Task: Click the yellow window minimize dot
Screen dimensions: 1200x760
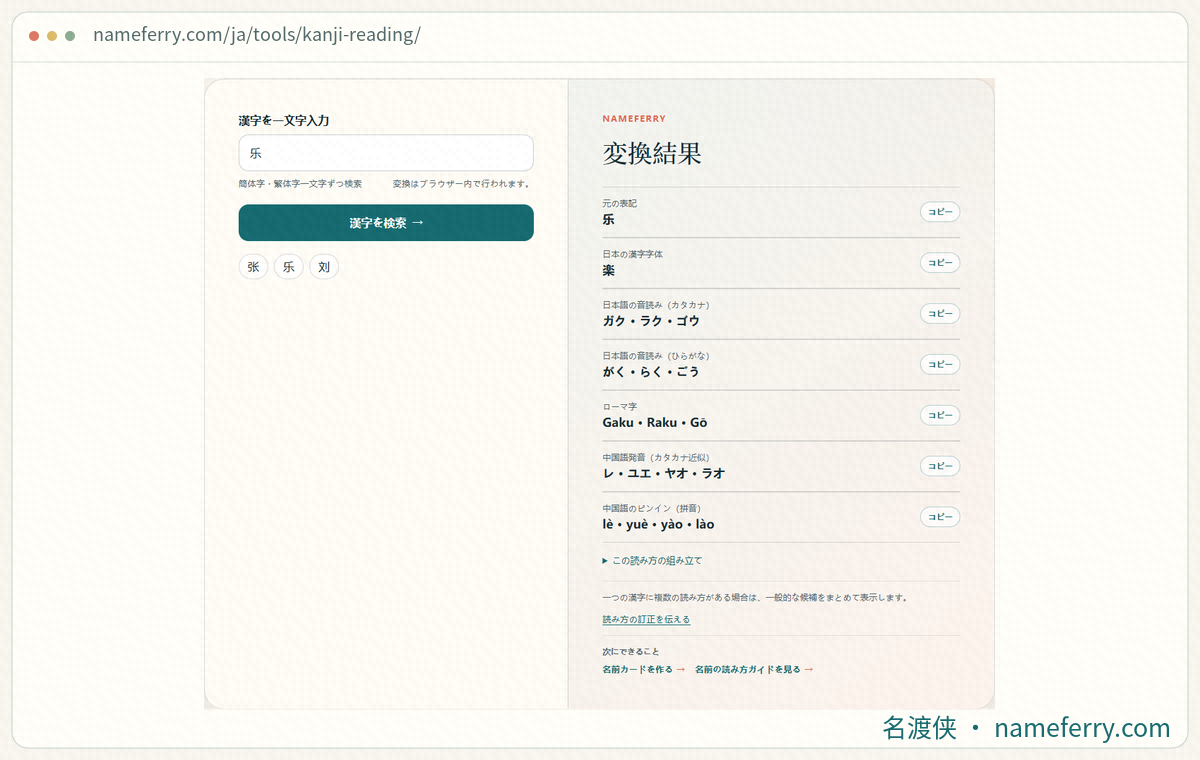Action: click(x=52, y=36)
